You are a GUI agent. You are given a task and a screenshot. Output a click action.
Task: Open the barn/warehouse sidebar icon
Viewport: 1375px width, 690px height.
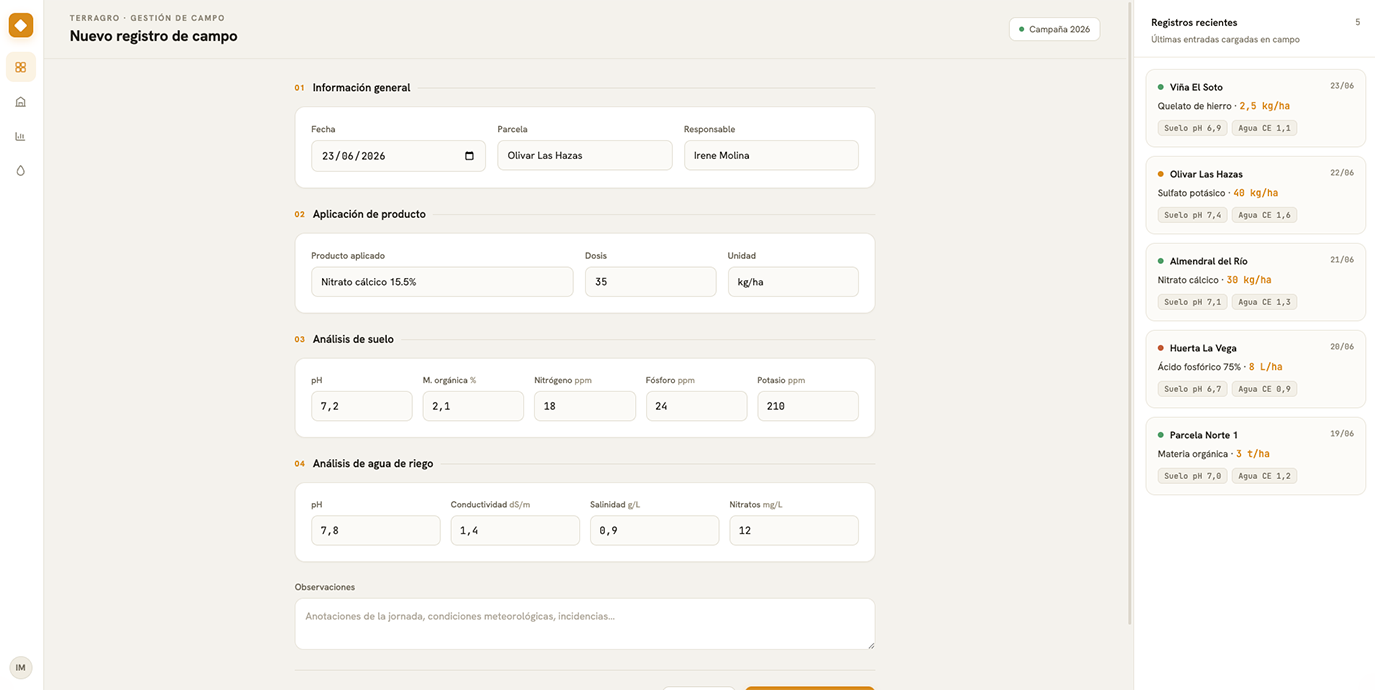coord(21,102)
